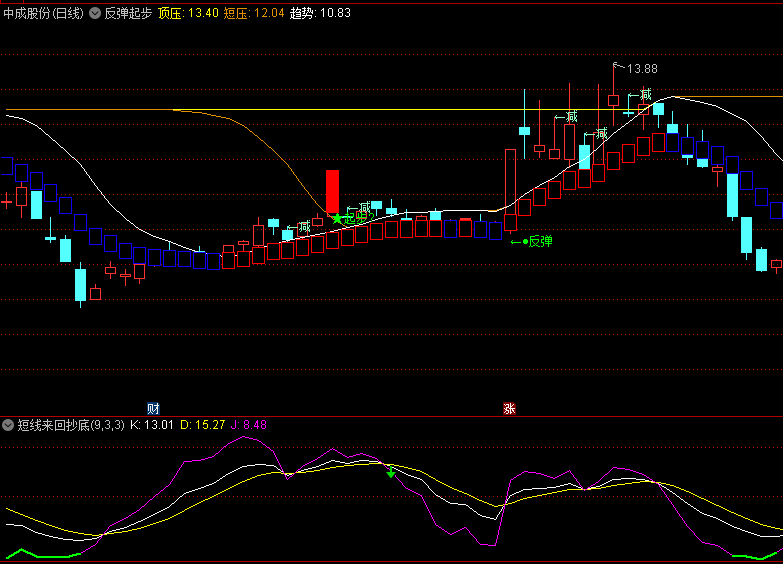
Task: Click the green 反弹 signal marker
Action: click(532, 242)
